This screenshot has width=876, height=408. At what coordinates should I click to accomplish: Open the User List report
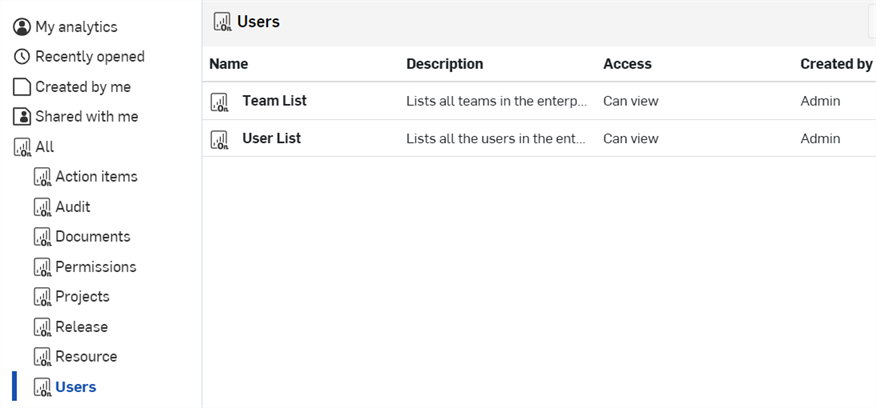tap(271, 138)
